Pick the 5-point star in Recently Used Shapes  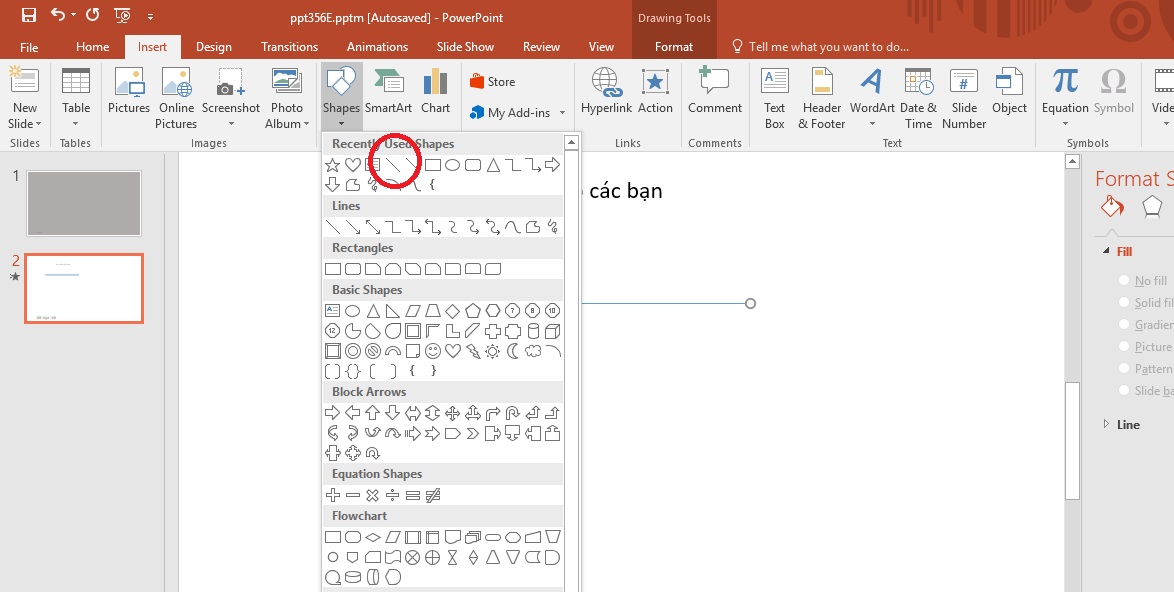click(x=332, y=165)
